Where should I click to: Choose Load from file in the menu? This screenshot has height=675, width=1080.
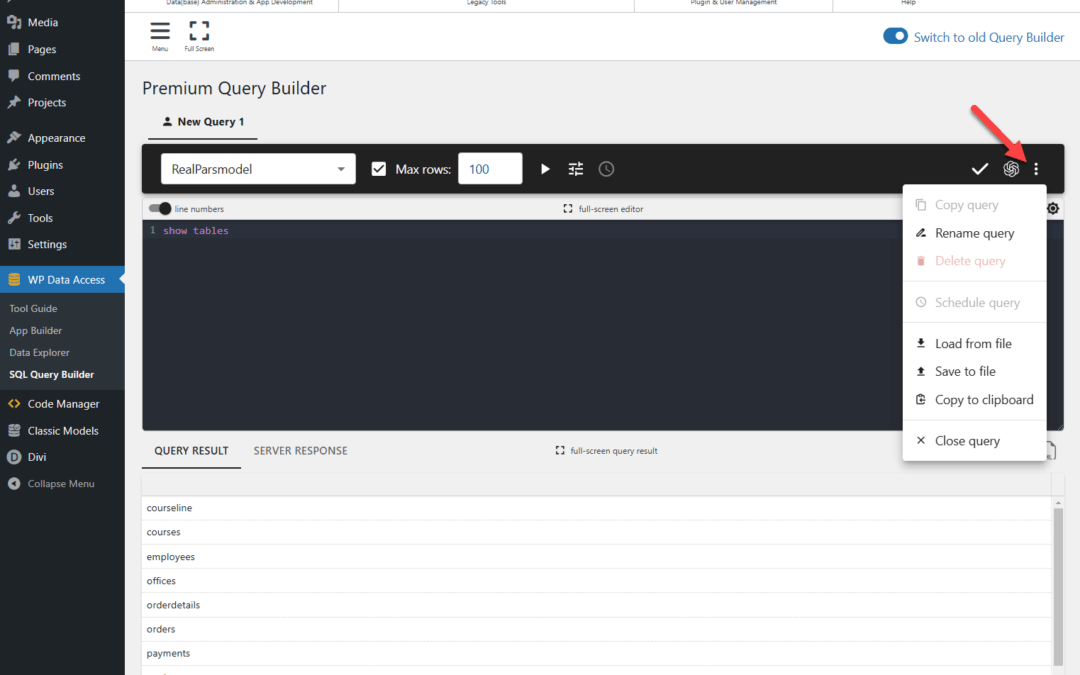click(x=975, y=343)
